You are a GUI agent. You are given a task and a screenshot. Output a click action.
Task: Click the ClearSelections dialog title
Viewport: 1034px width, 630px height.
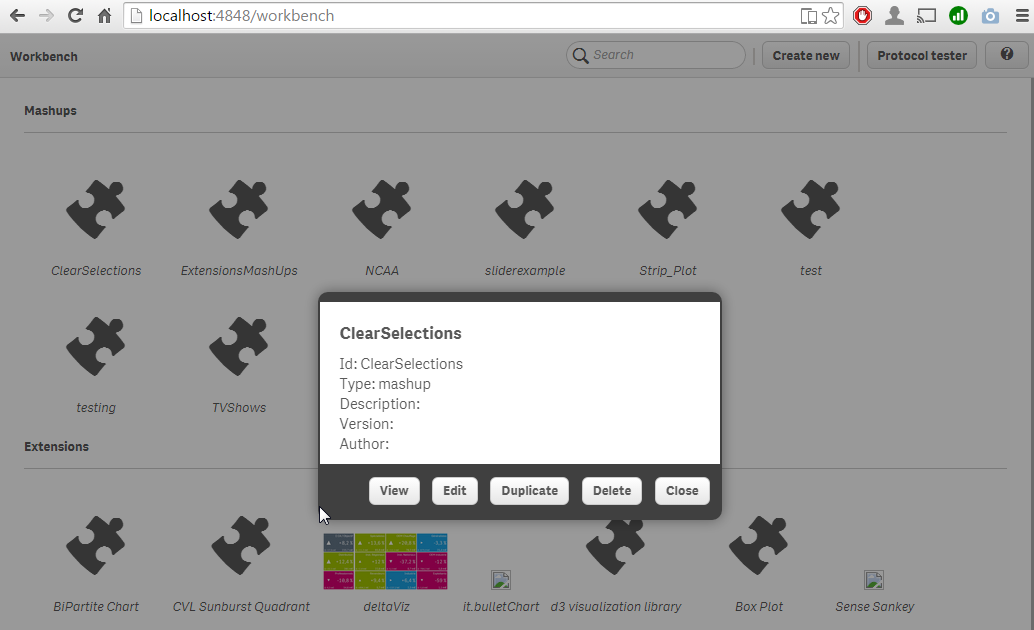(400, 333)
